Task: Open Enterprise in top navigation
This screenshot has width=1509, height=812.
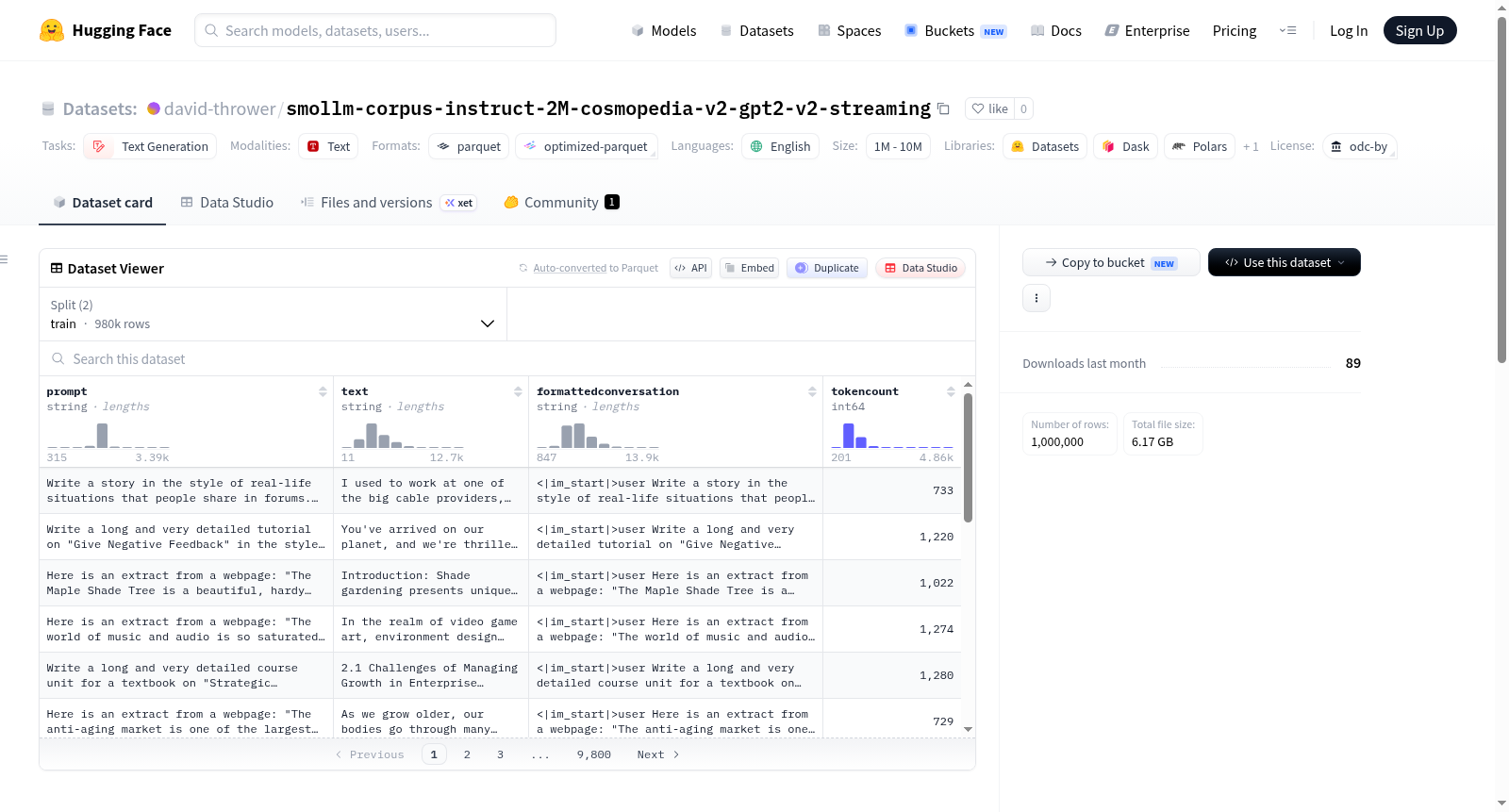Action: click(1147, 30)
